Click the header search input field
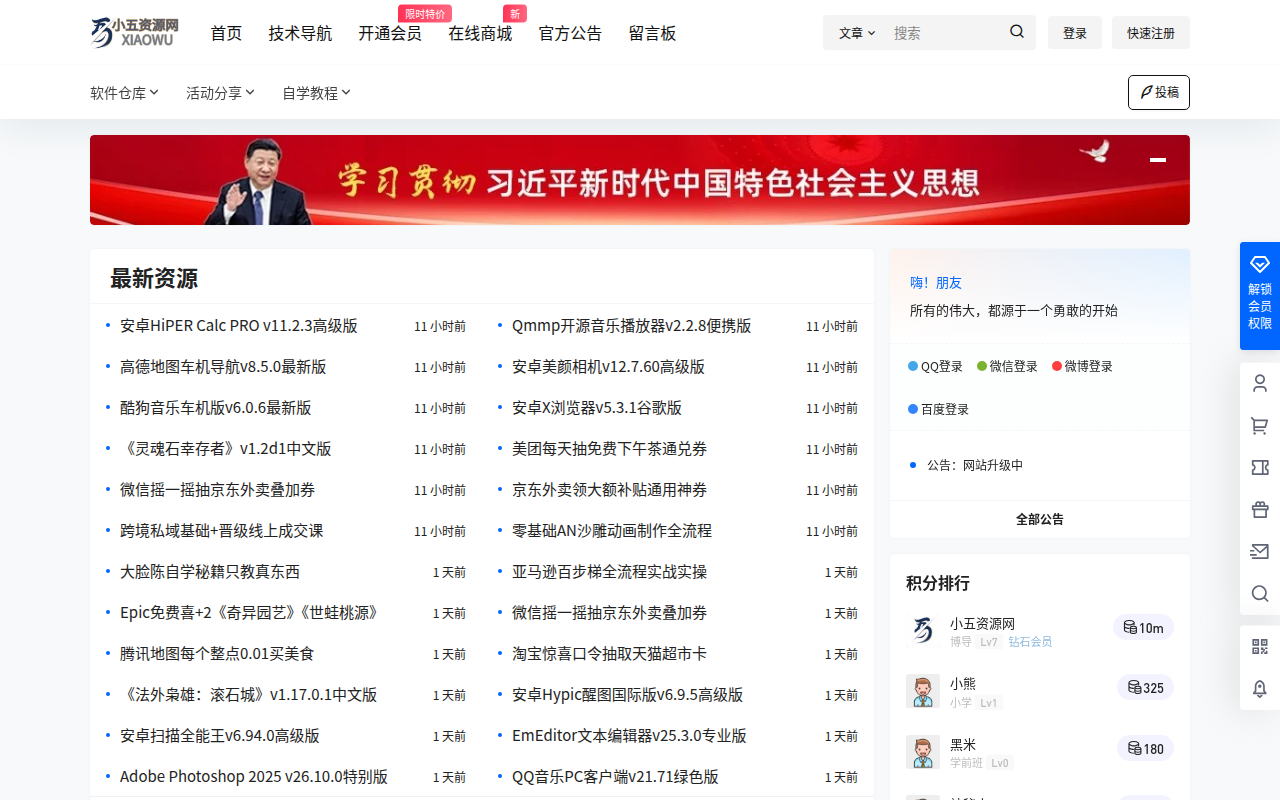The width and height of the screenshot is (1280, 800). click(x=945, y=33)
